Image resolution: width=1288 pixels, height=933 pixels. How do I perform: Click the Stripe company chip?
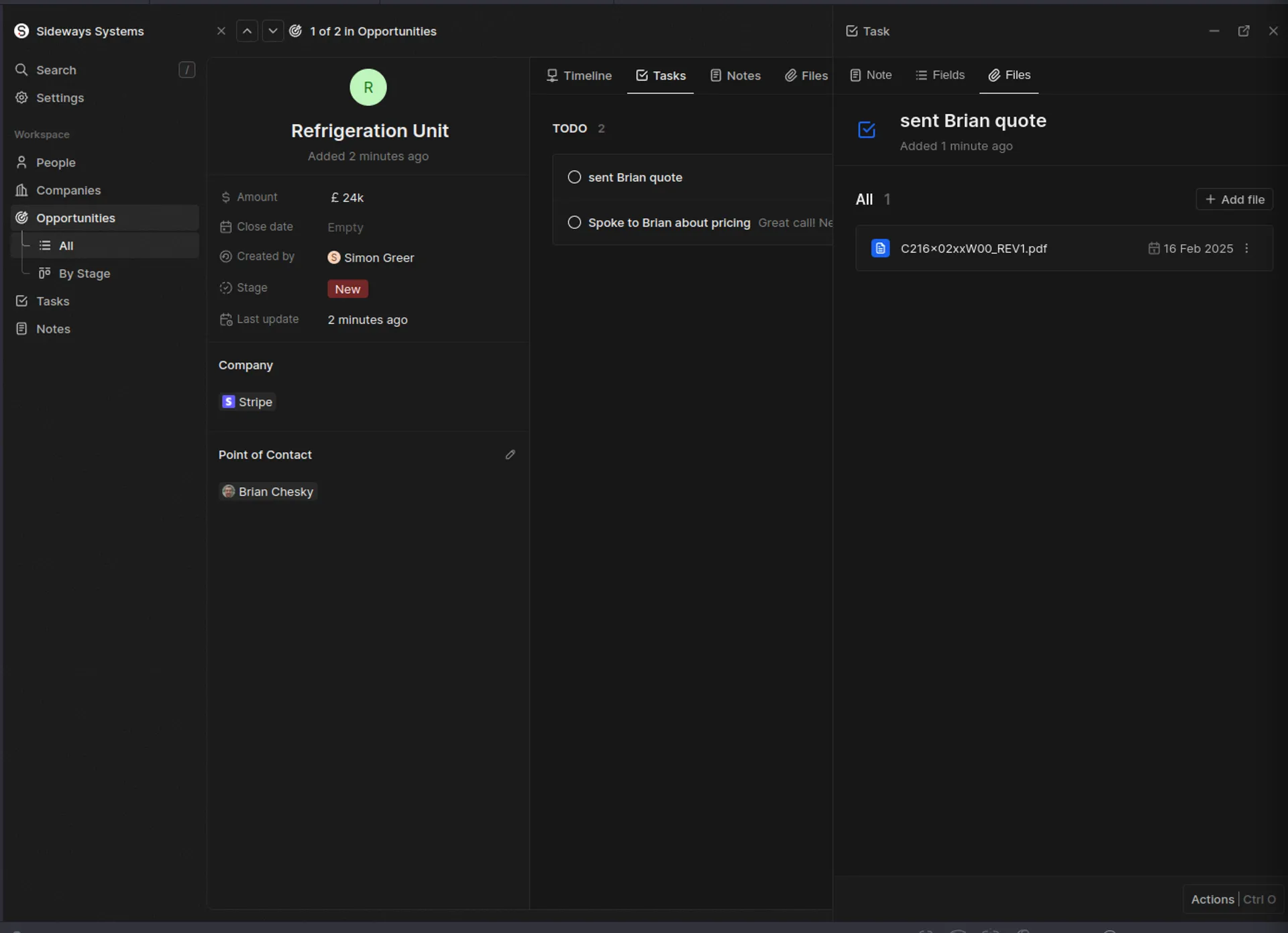248,402
